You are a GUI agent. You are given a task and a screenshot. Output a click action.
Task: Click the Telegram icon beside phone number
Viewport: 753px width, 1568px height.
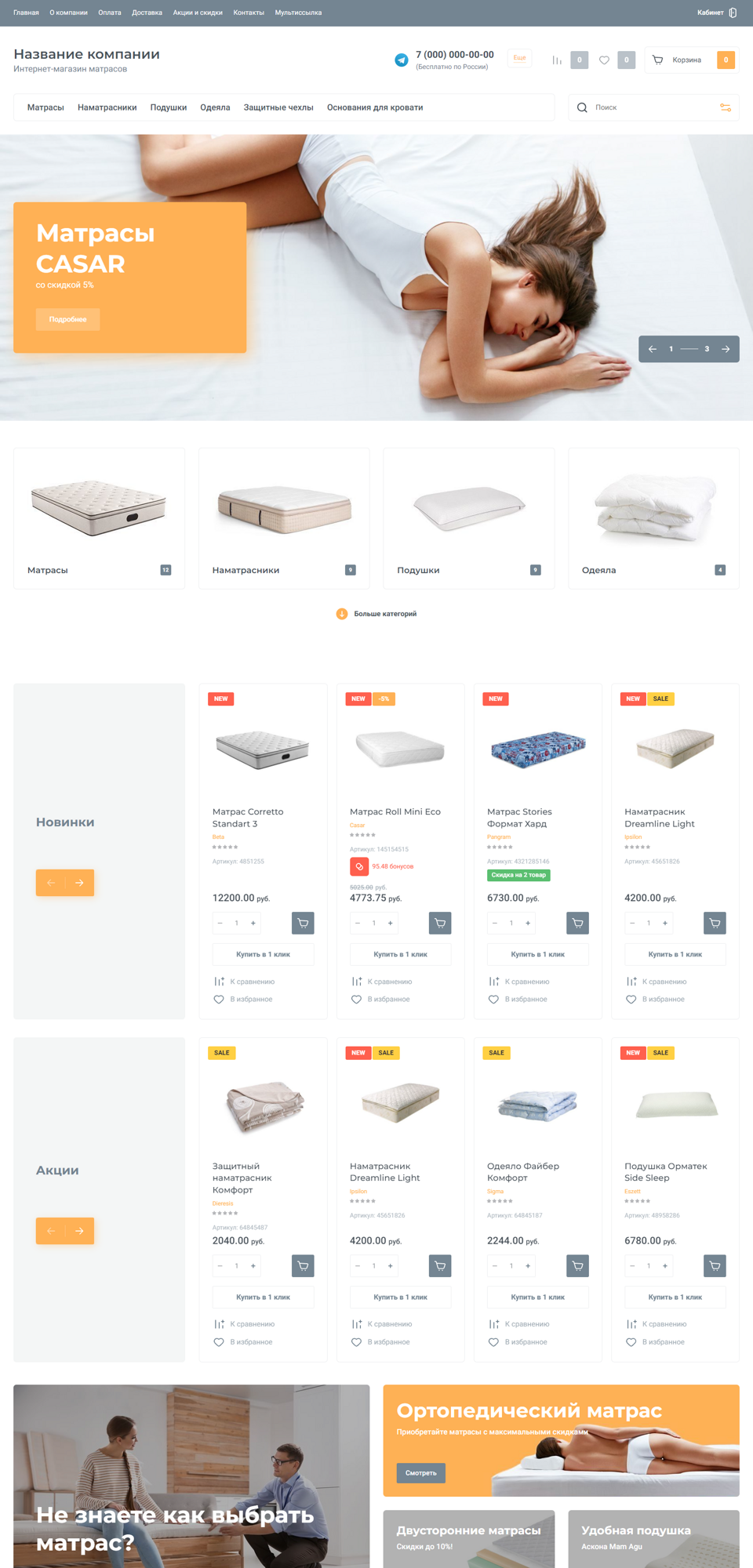(402, 60)
